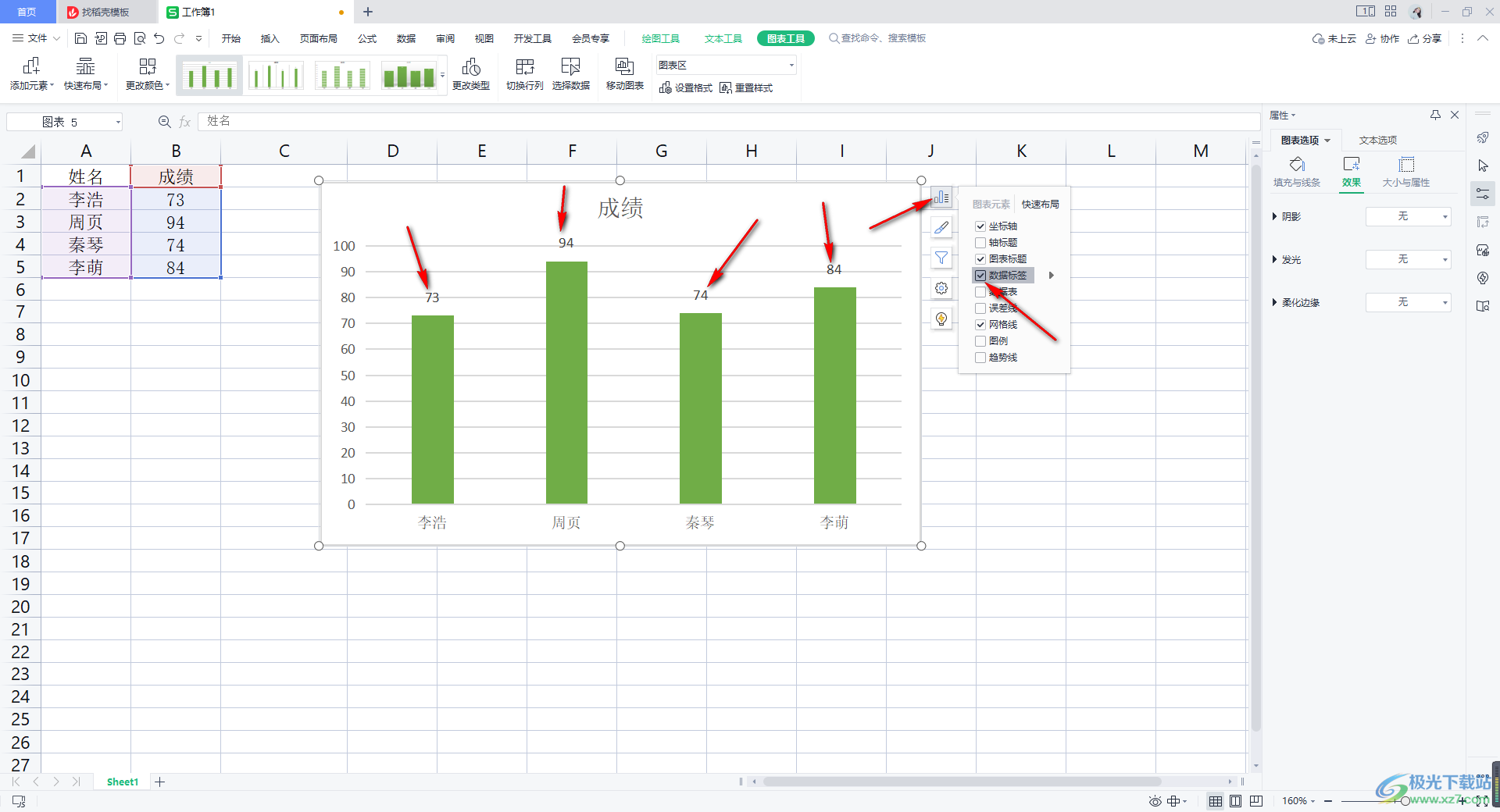Click the horizontal scrollbar at sheet bottom
The width and height of the screenshot is (1500, 812).
[x=961, y=782]
